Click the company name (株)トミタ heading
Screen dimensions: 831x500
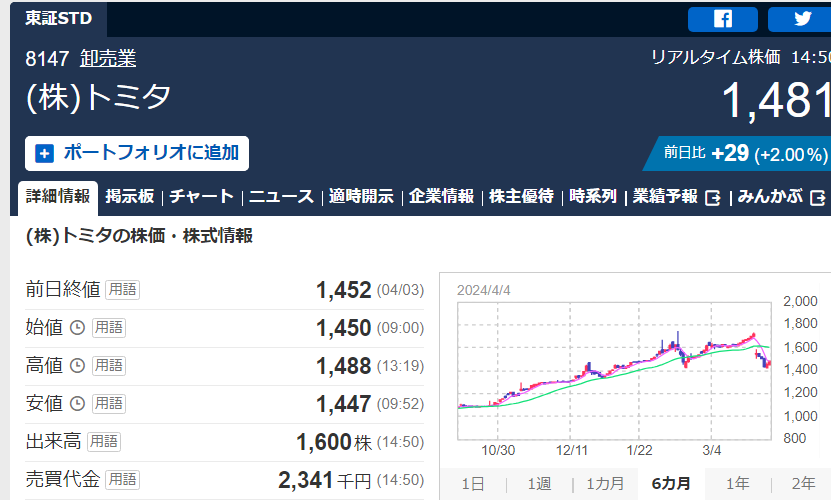(99, 98)
